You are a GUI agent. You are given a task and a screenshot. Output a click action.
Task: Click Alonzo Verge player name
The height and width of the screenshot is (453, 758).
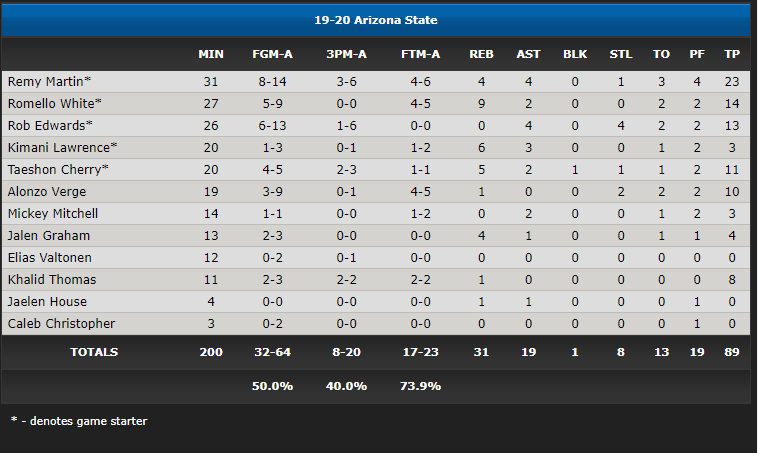point(46,191)
